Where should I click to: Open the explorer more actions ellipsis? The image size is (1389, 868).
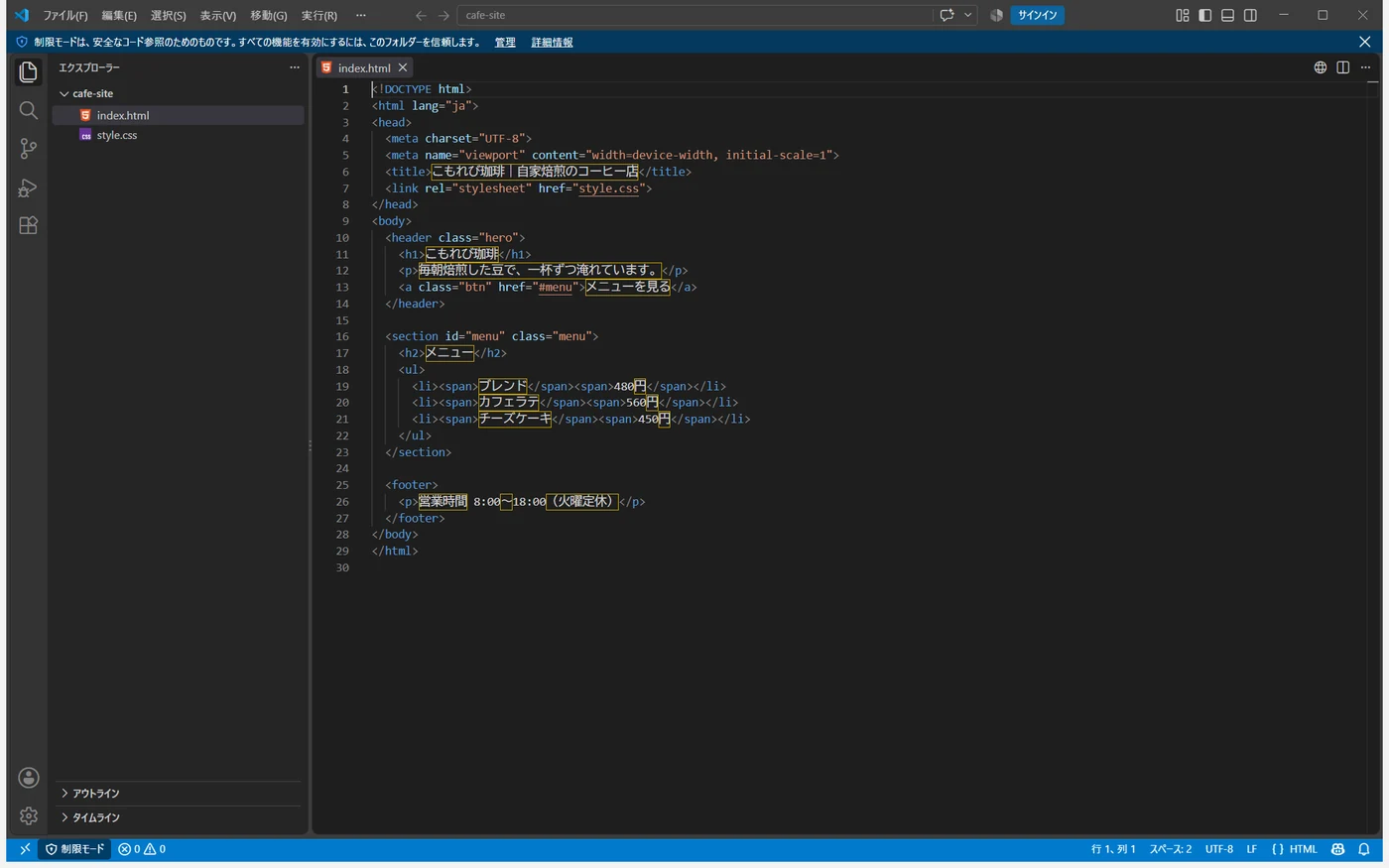coord(294,67)
